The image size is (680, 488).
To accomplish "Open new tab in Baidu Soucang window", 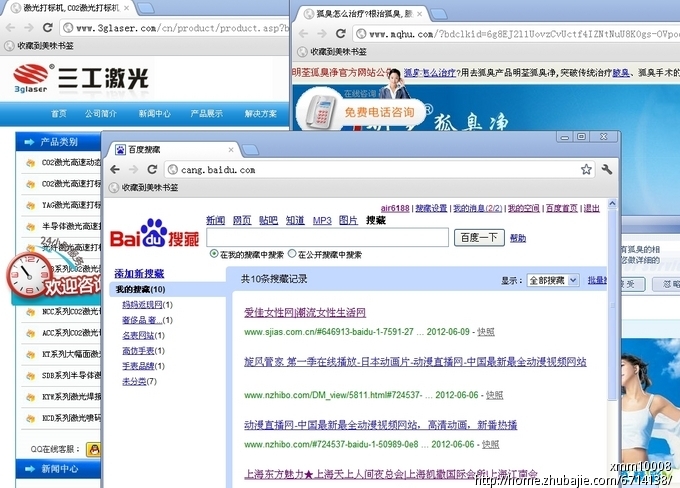I will [250, 150].
